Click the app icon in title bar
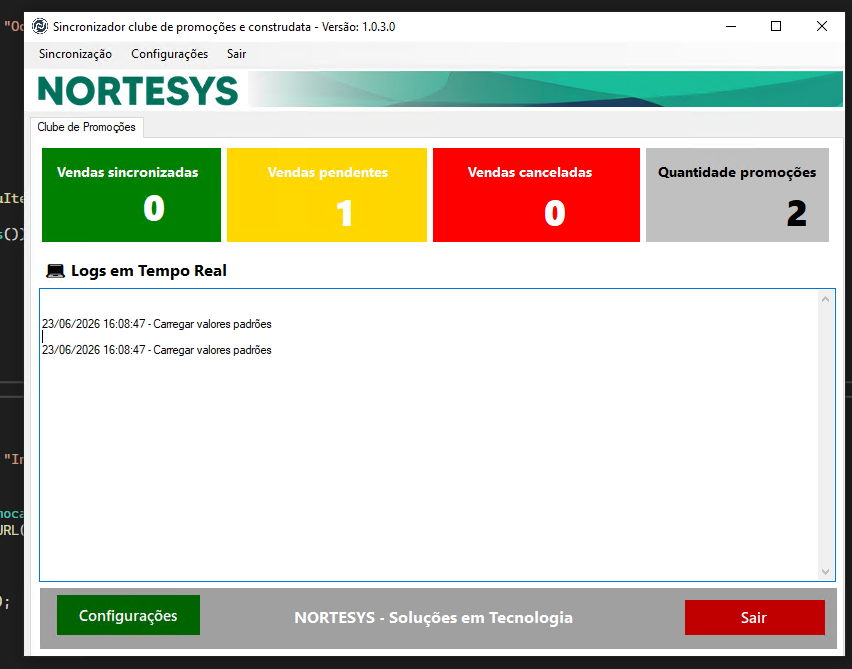852x669 pixels. point(40,26)
